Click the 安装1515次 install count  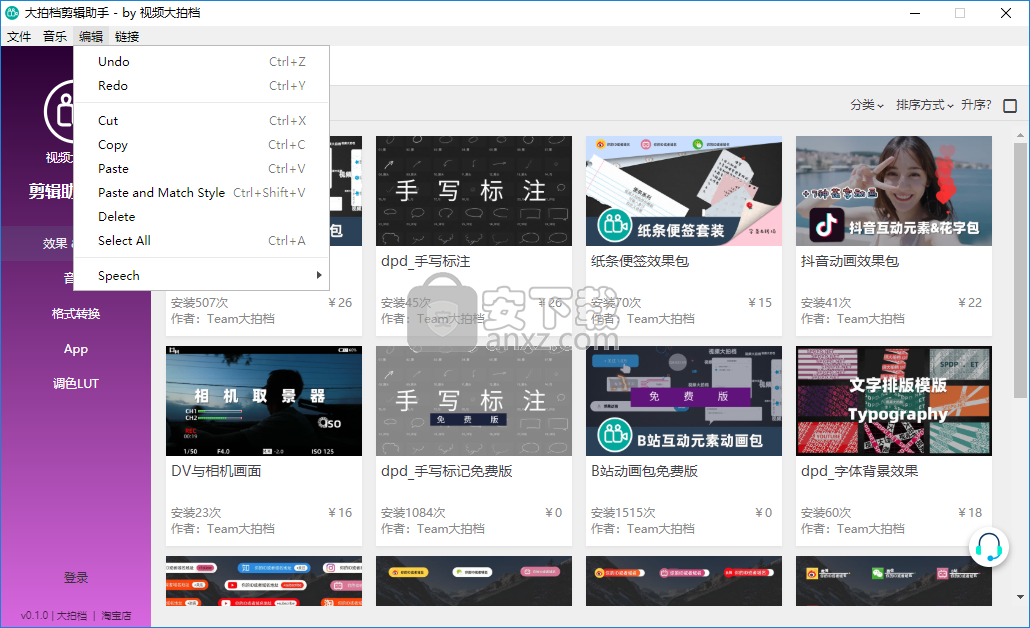click(x=623, y=513)
